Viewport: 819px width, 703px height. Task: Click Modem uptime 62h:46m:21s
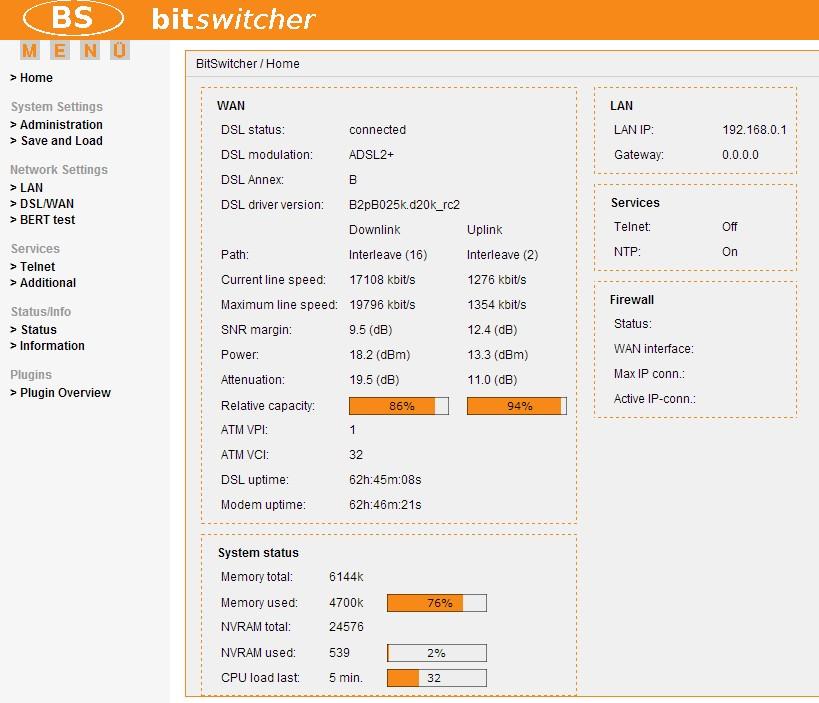(385, 505)
